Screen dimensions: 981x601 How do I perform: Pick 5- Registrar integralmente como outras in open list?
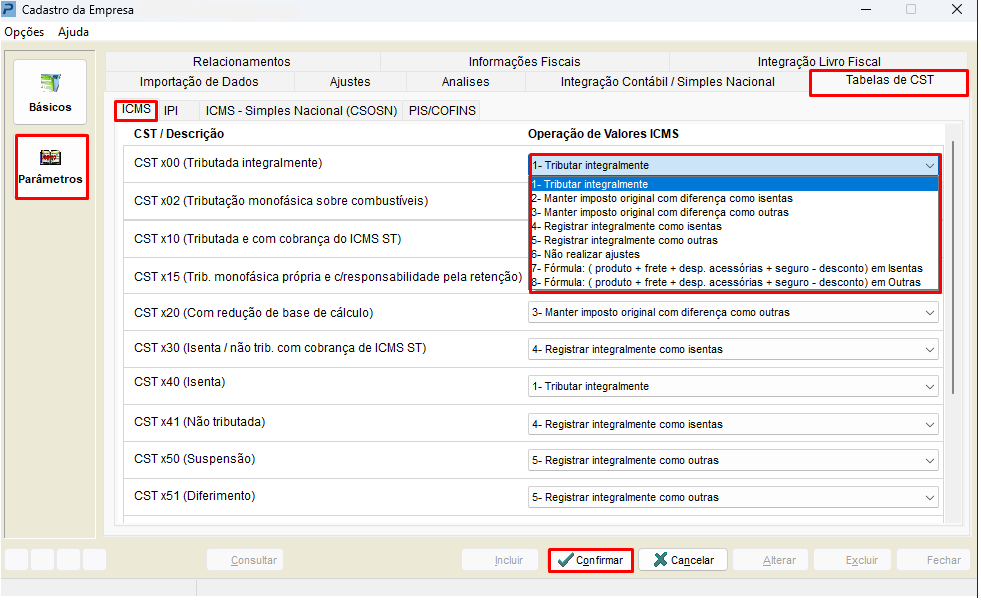734,240
